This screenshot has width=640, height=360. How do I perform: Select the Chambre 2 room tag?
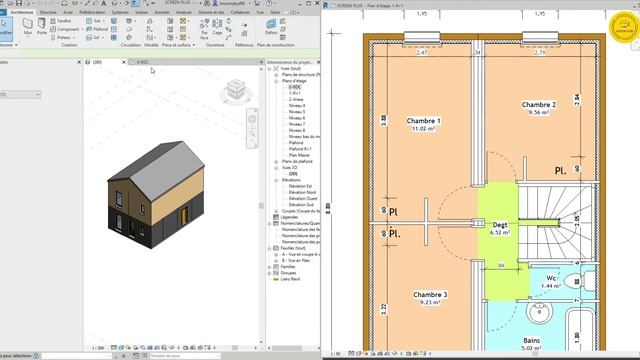coord(538,108)
